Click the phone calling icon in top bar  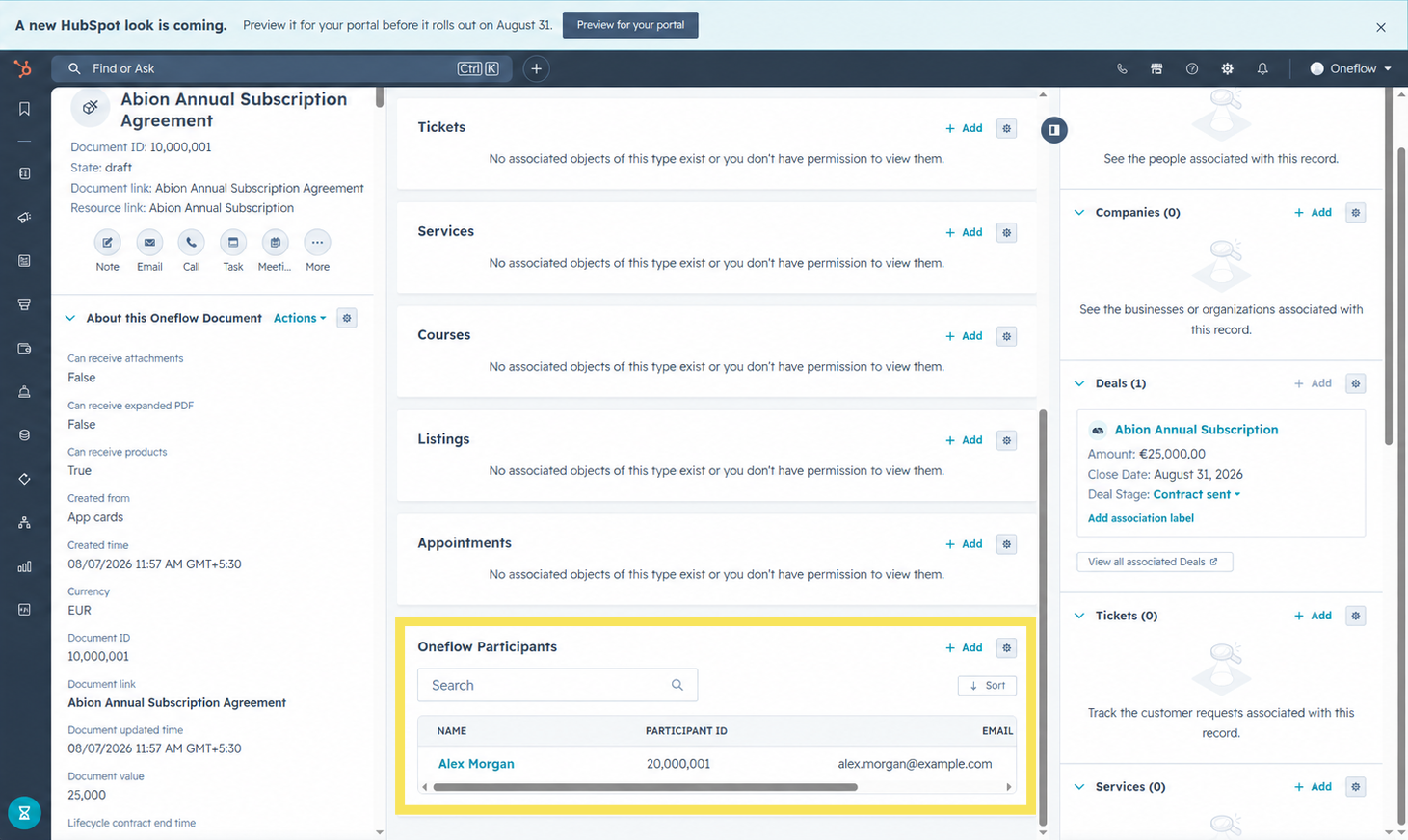(1122, 68)
